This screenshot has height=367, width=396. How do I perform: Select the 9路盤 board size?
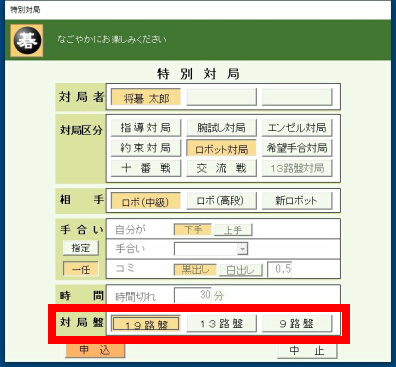click(x=297, y=324)
